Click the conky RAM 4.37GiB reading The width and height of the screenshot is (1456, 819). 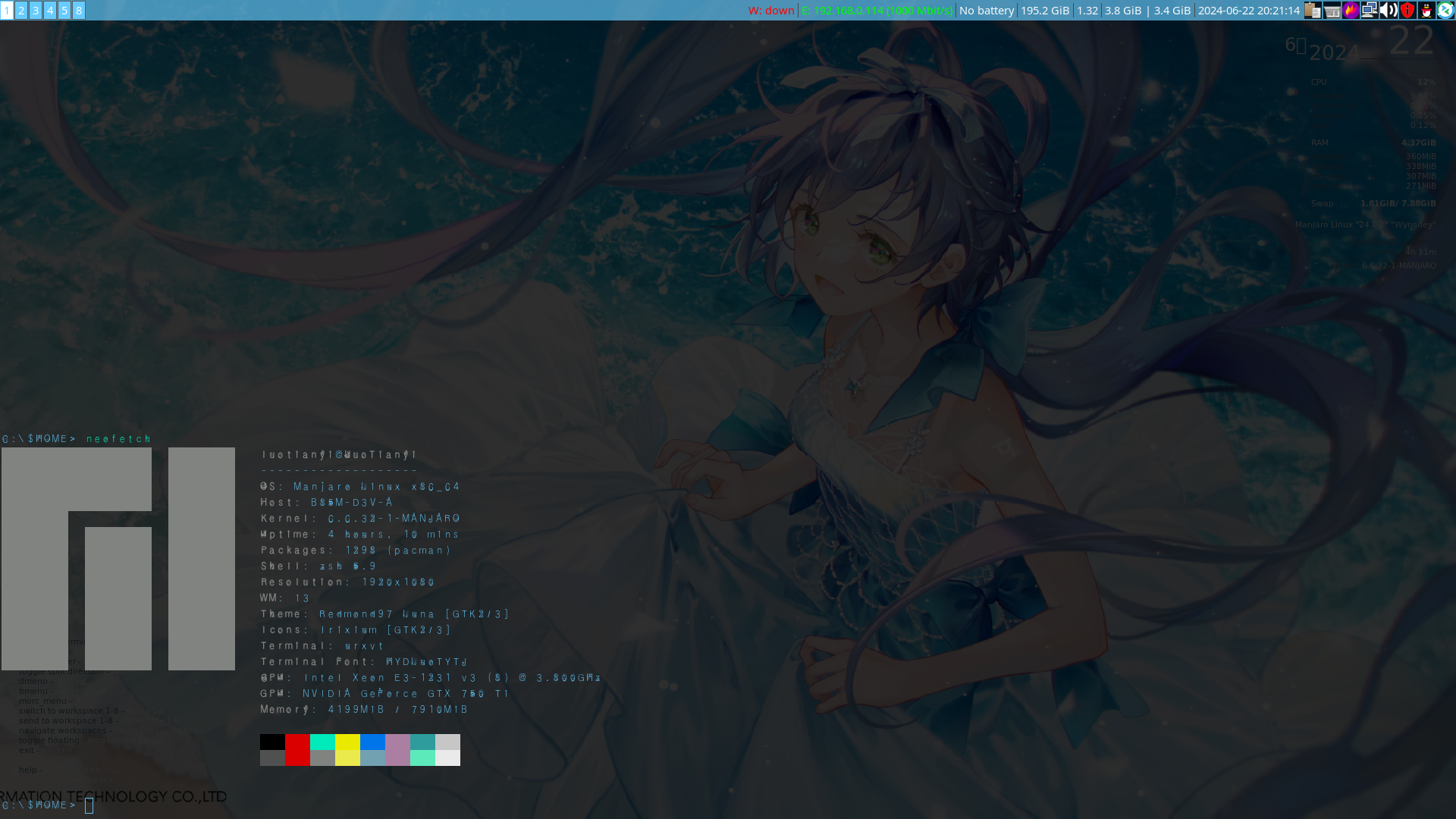point(1418,143)
